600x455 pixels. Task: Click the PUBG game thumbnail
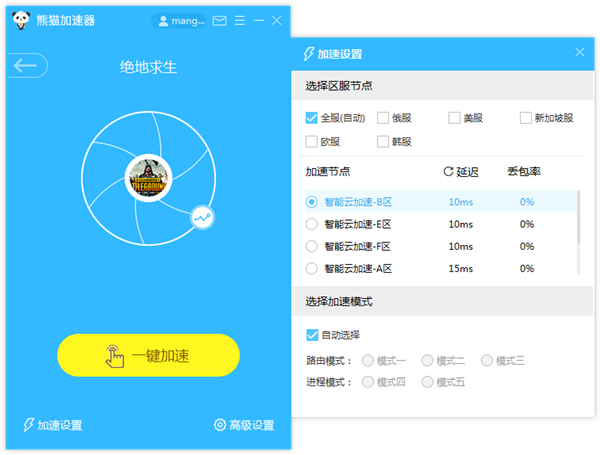click(x=148, y=179)
